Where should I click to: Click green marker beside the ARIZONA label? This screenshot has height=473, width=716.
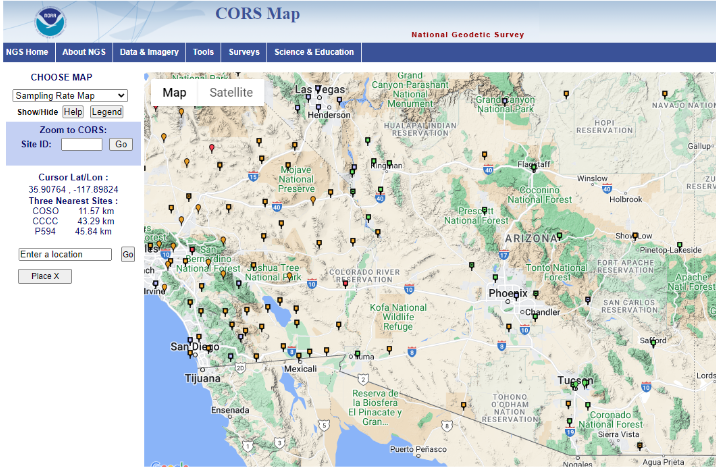(559, 236)
